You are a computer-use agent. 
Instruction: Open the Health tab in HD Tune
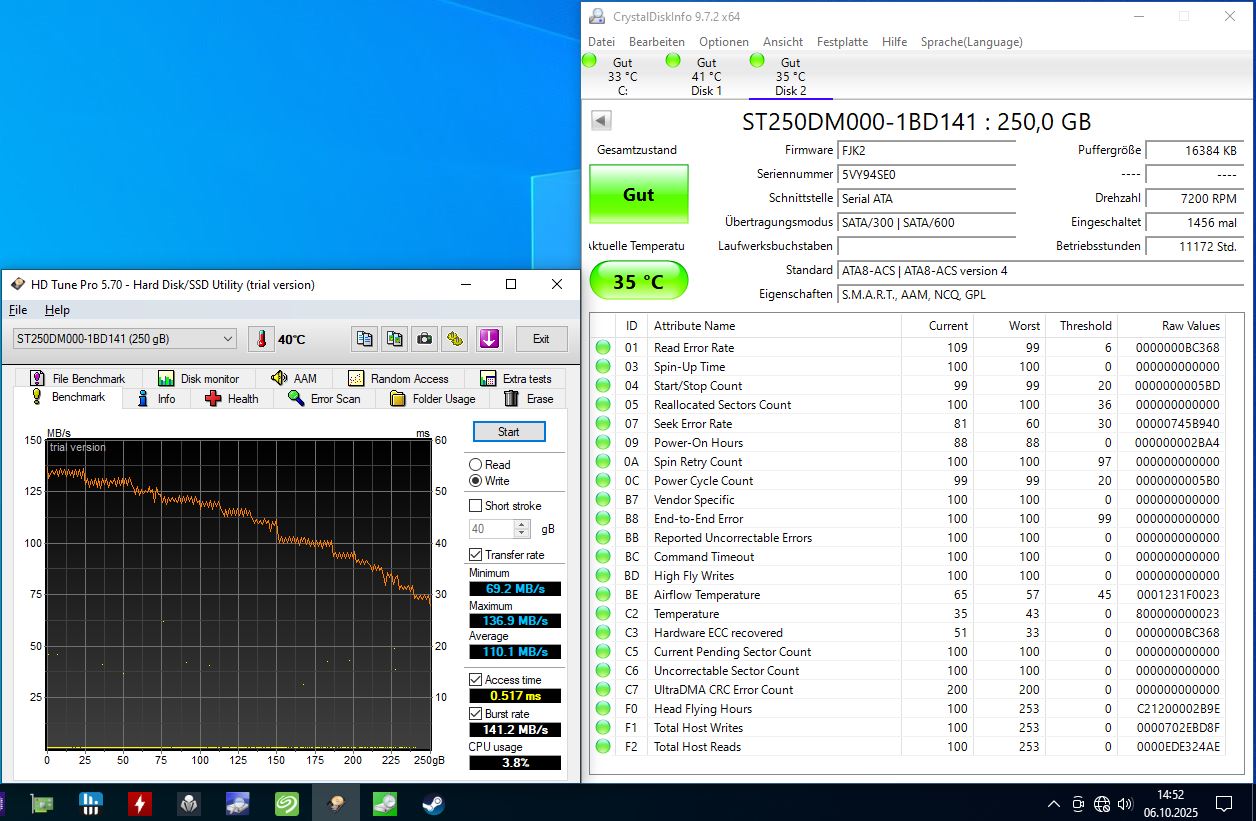pyautogui.click(x=231, y=398)
